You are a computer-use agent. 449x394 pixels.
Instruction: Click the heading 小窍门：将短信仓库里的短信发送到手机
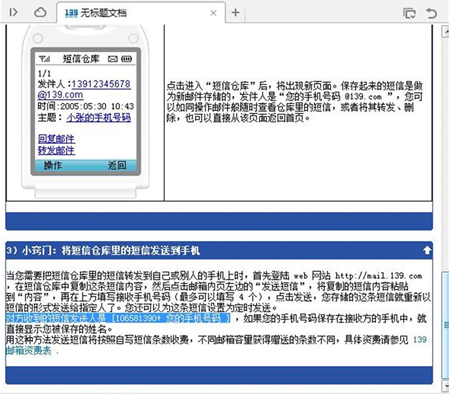[x=111, y=250]
